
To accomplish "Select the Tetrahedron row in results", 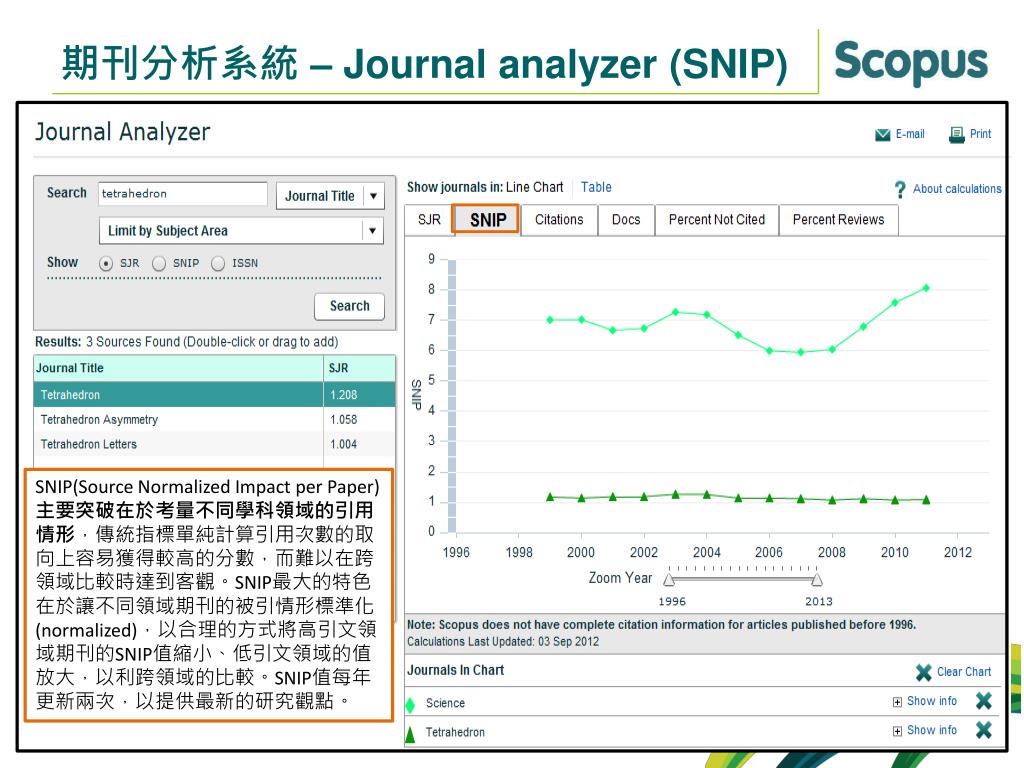I will pos(214,395).
